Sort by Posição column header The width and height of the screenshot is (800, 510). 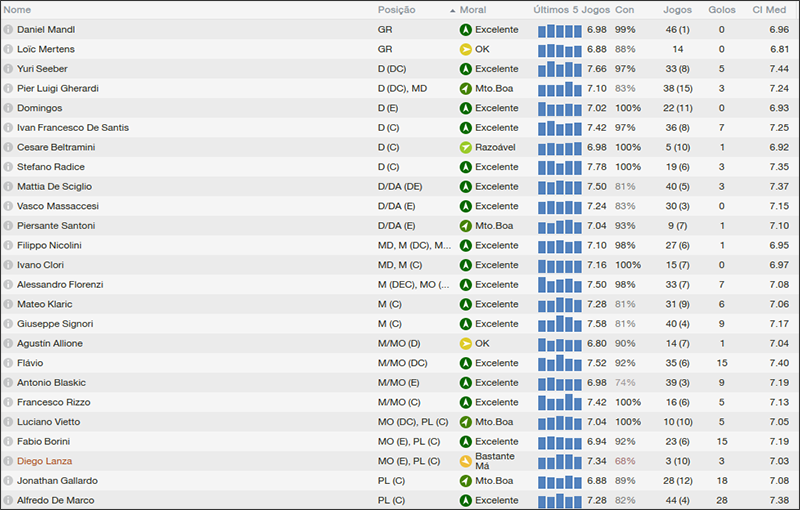396,10
